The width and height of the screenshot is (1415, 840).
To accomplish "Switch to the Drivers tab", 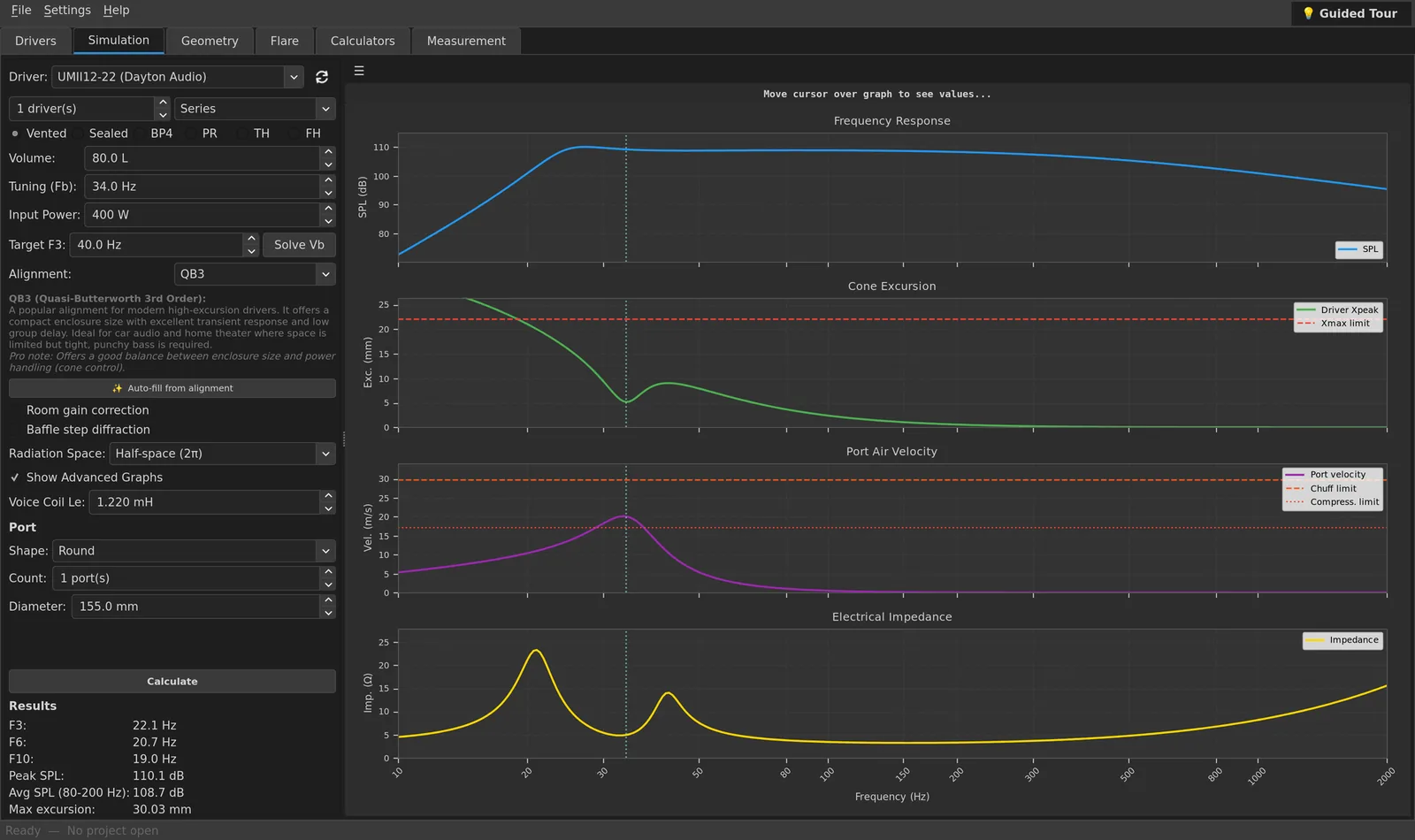I will 35,41.
